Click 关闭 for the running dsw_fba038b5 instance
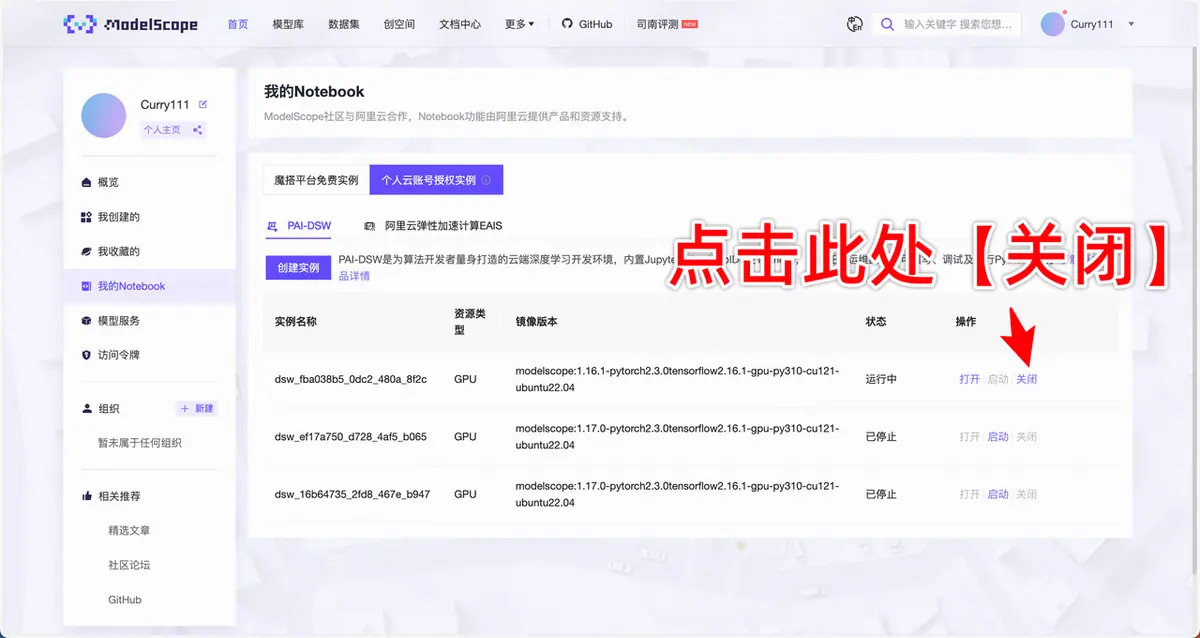The image size is (1200, 638). pyautogui.click(x=1026, y=380)
